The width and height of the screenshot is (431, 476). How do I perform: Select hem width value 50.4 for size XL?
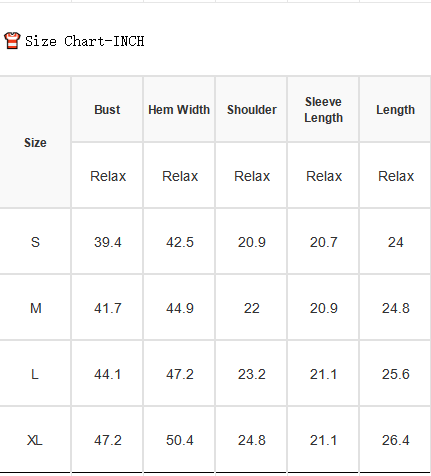point(180,440)
